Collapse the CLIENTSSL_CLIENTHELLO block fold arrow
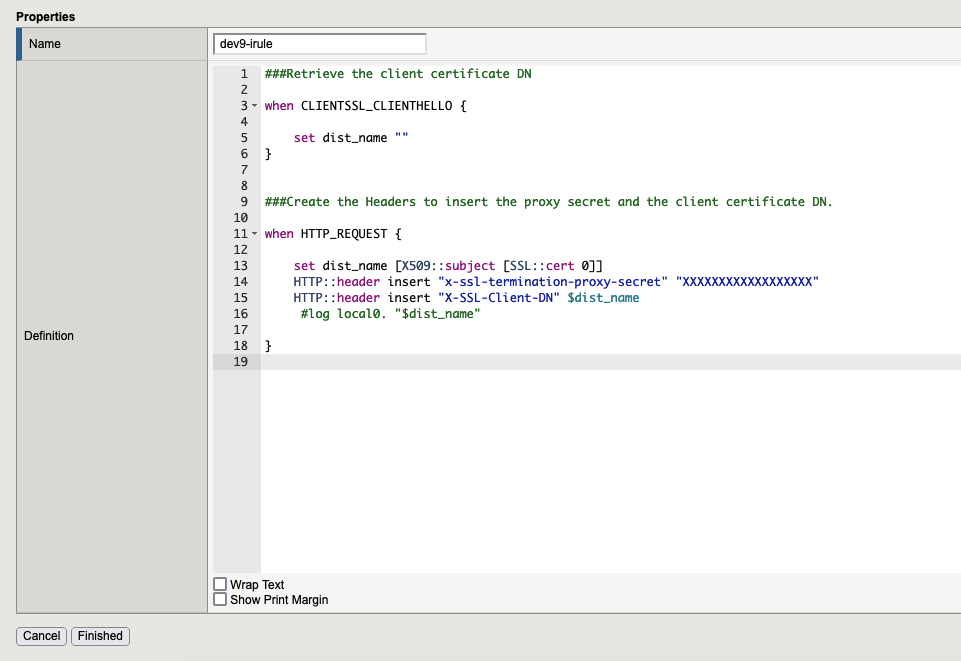The width and height of the screenshot is (961, 661). 254,106
